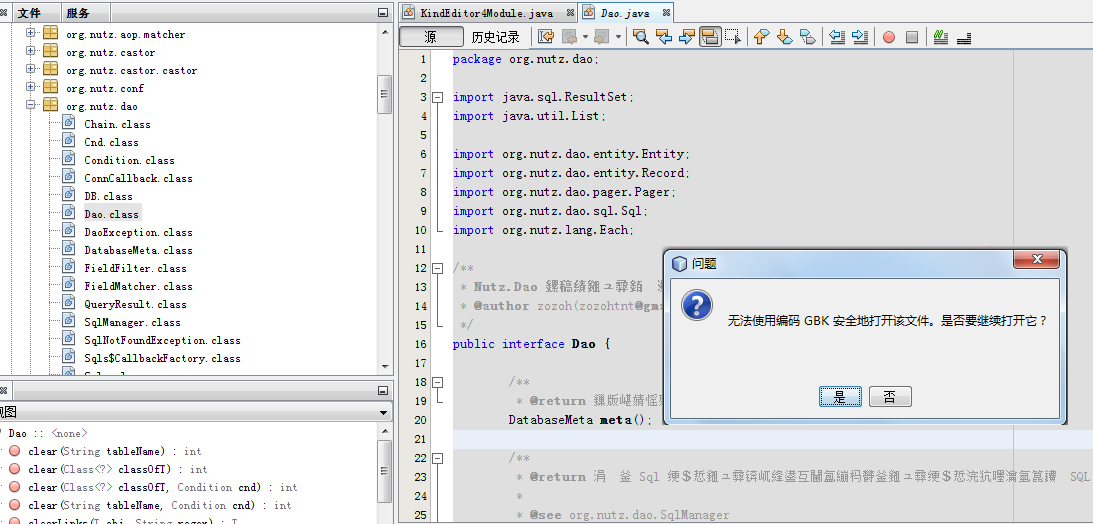Viewport: 1093px width, 524px height.
Task: Select ConnCallback.class tree entry
Action: 138,179
